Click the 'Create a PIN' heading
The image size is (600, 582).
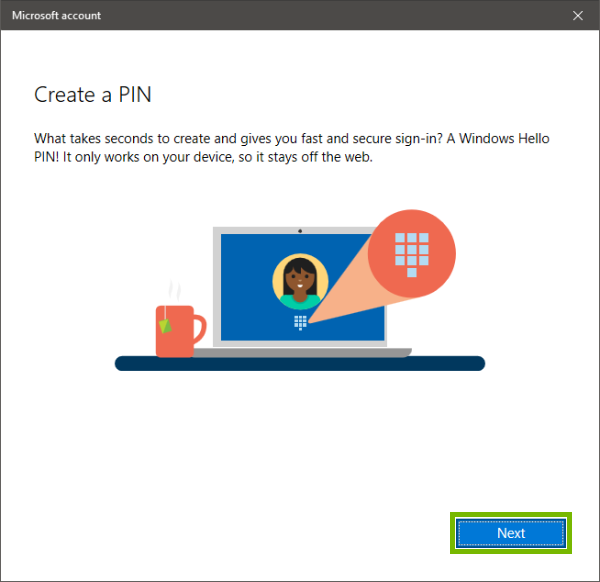click(x=93, y=95)
